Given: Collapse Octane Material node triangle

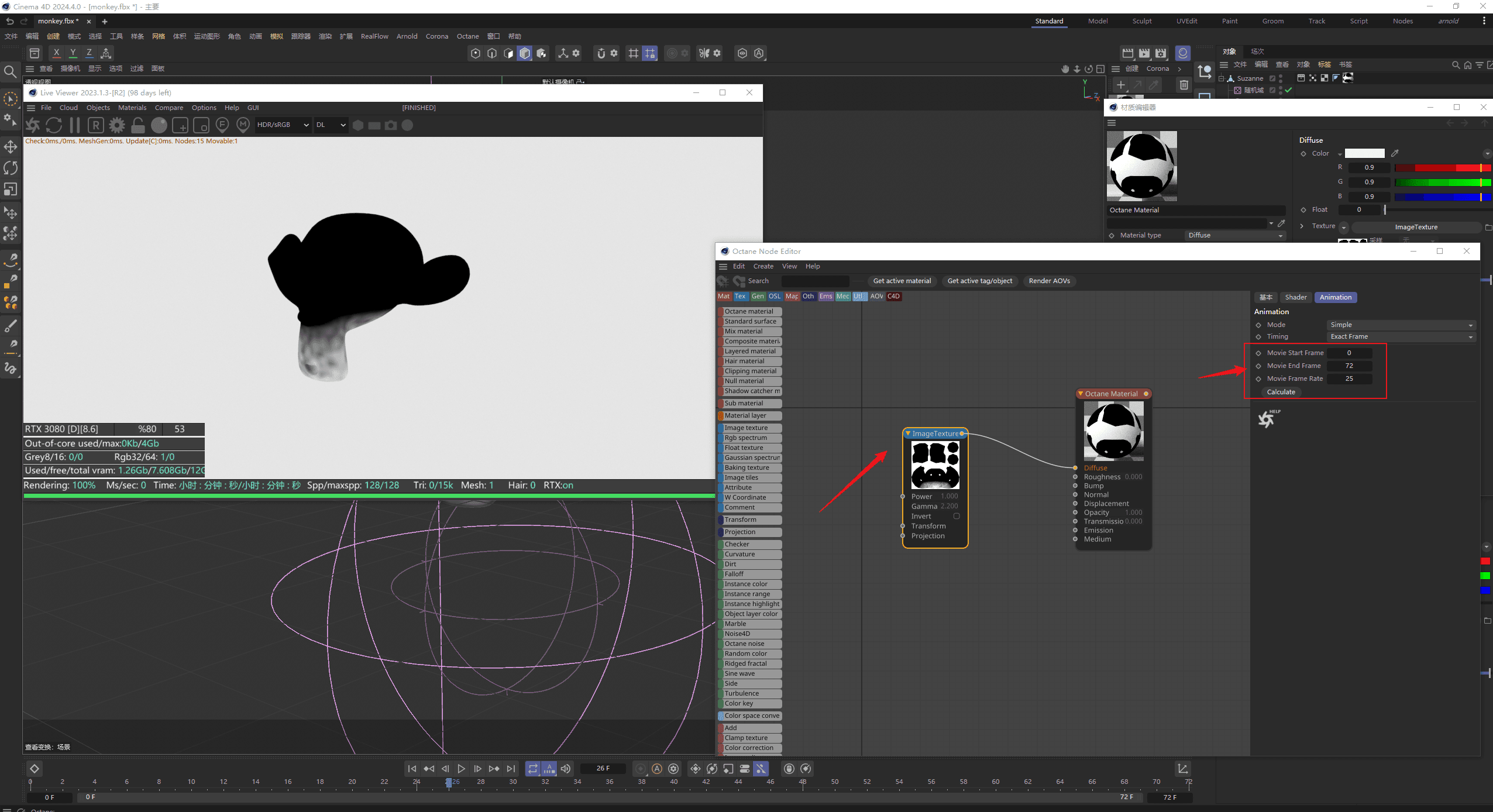Looking at the screenshot, I should 1081,394.
